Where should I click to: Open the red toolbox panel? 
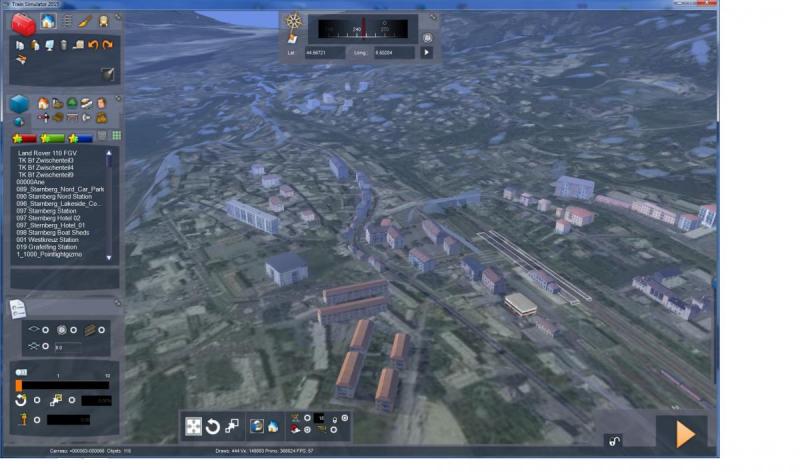23,23
